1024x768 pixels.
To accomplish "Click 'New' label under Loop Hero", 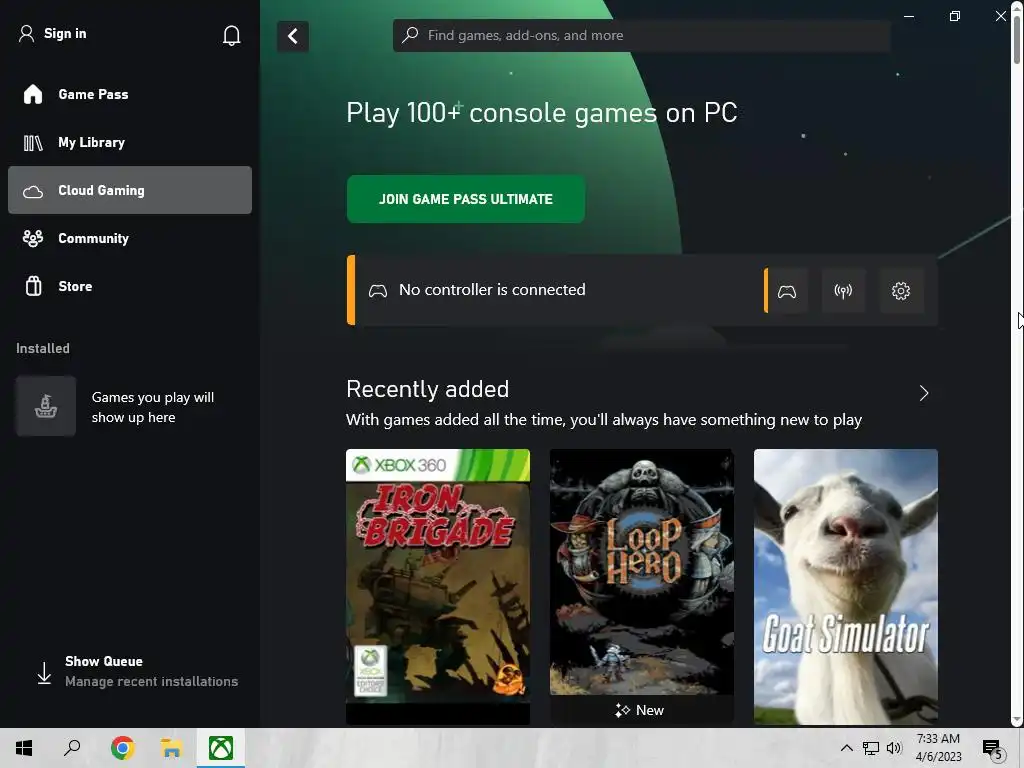I will click(x=650, y=711).
